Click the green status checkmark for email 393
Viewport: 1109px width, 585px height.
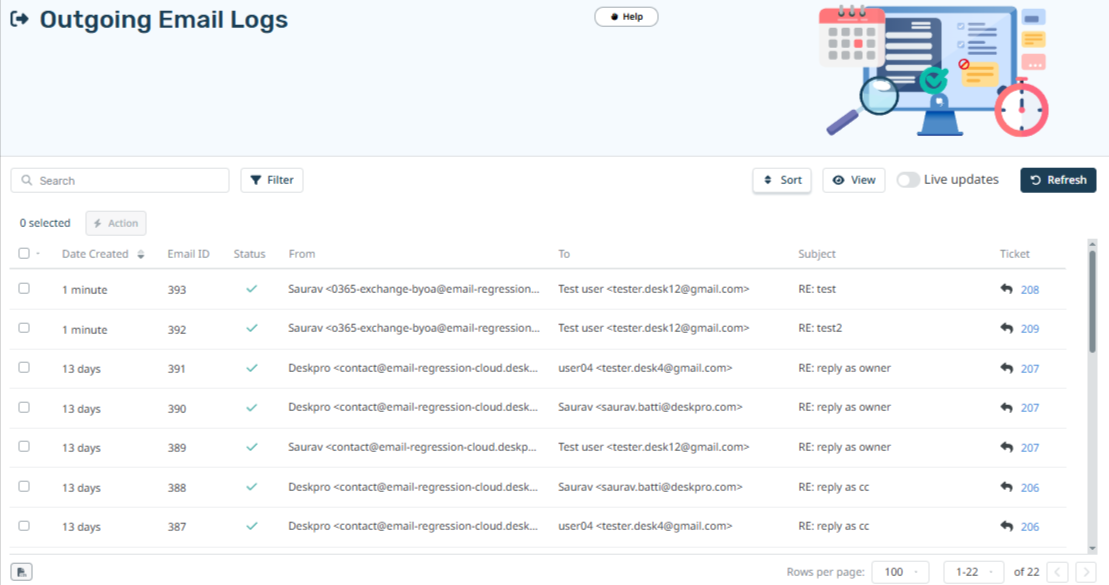251,289
